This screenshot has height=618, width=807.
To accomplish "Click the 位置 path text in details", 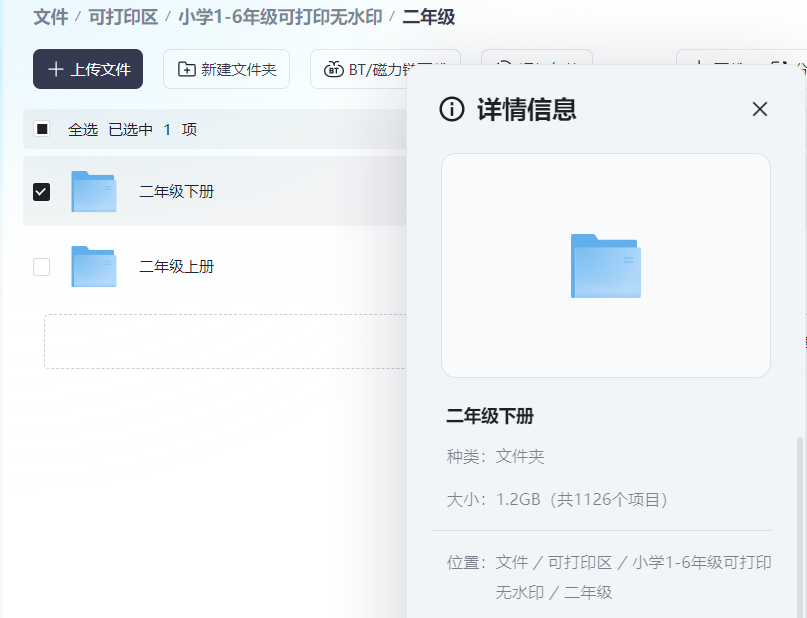I will pyautogui.click(x=633, y=577).
